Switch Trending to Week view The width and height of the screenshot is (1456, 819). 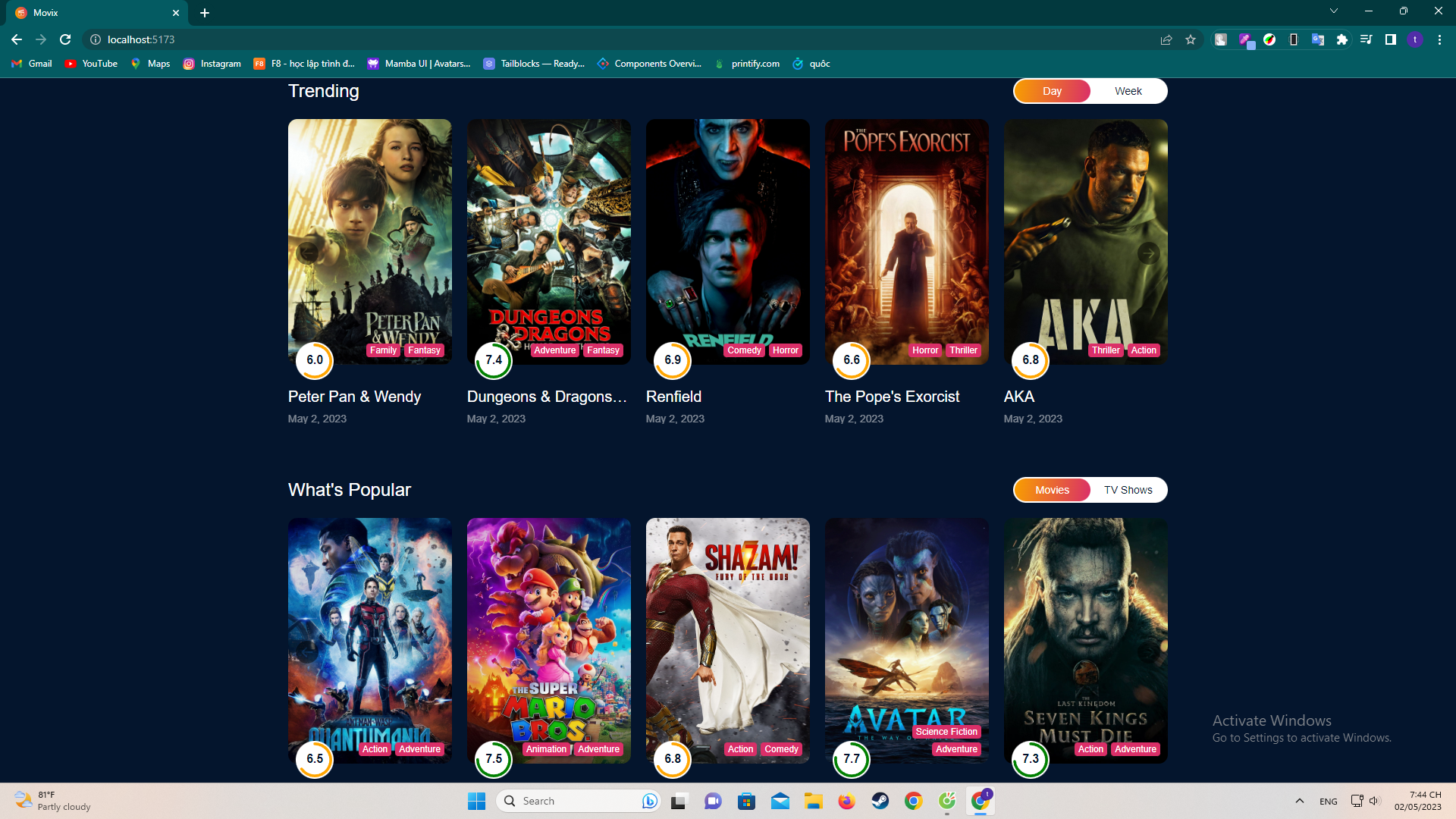click(1128, 90)
